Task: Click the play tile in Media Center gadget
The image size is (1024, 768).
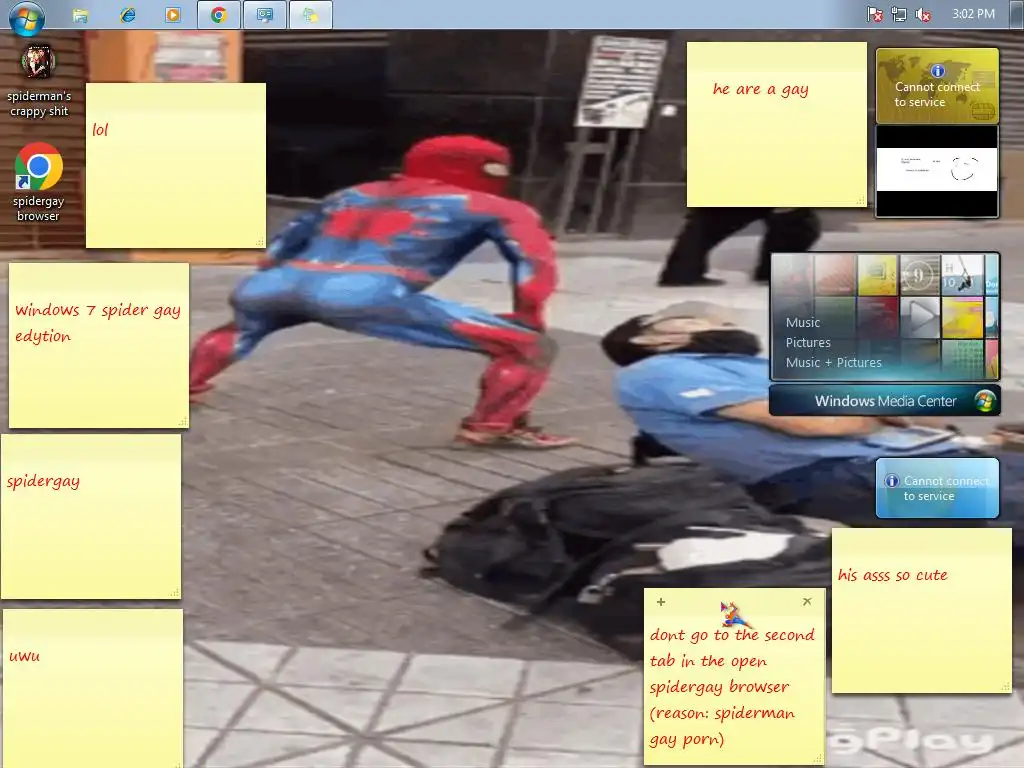Action: click(x=920, y=317)
